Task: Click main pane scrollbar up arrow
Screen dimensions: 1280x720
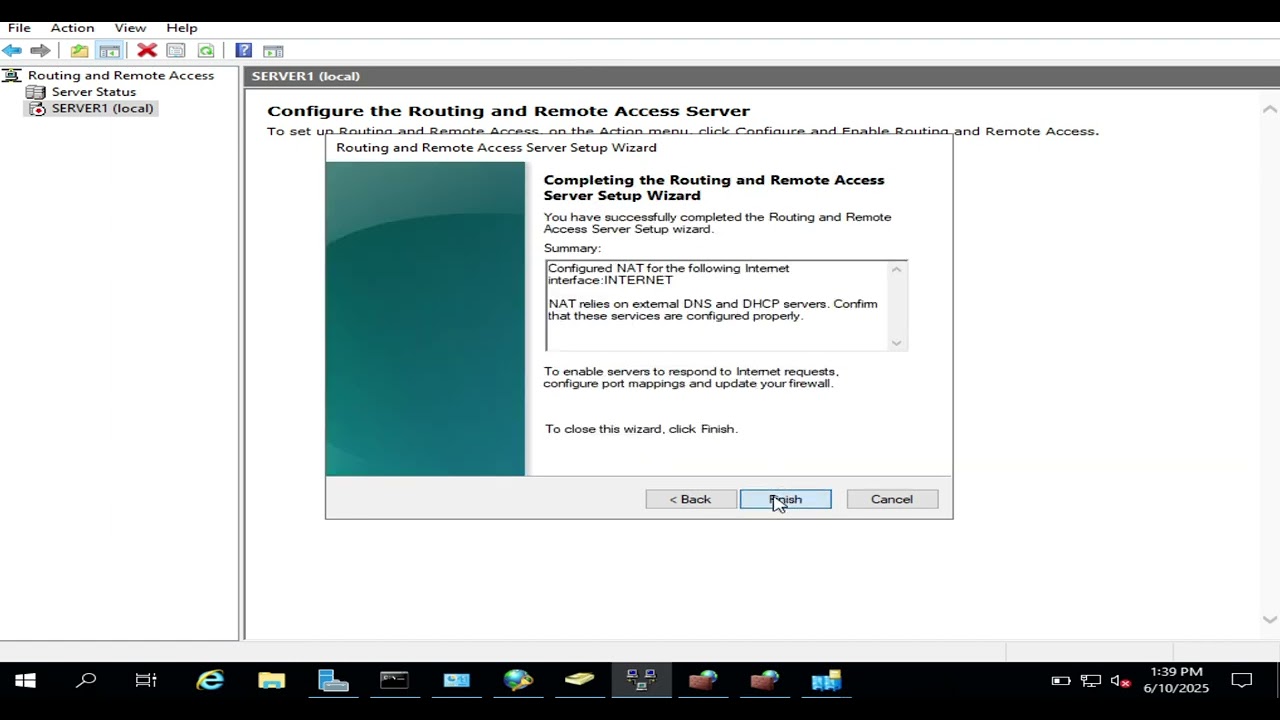Action: 1270,108
